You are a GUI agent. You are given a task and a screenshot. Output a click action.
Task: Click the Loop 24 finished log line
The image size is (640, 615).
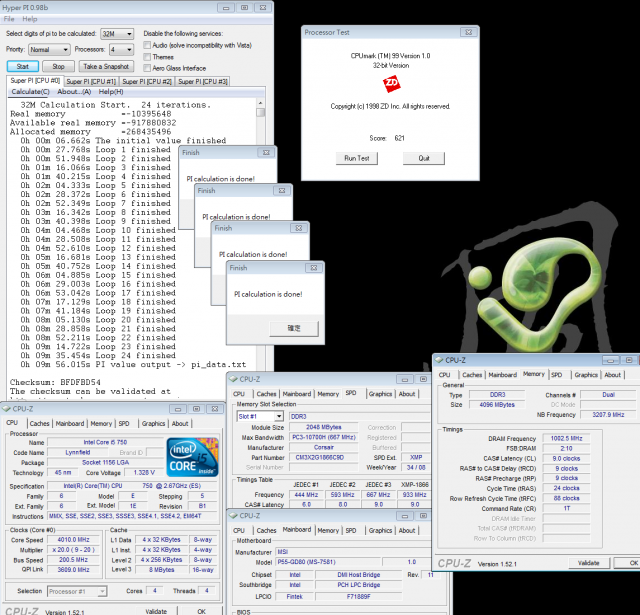[x=98, y=355]
